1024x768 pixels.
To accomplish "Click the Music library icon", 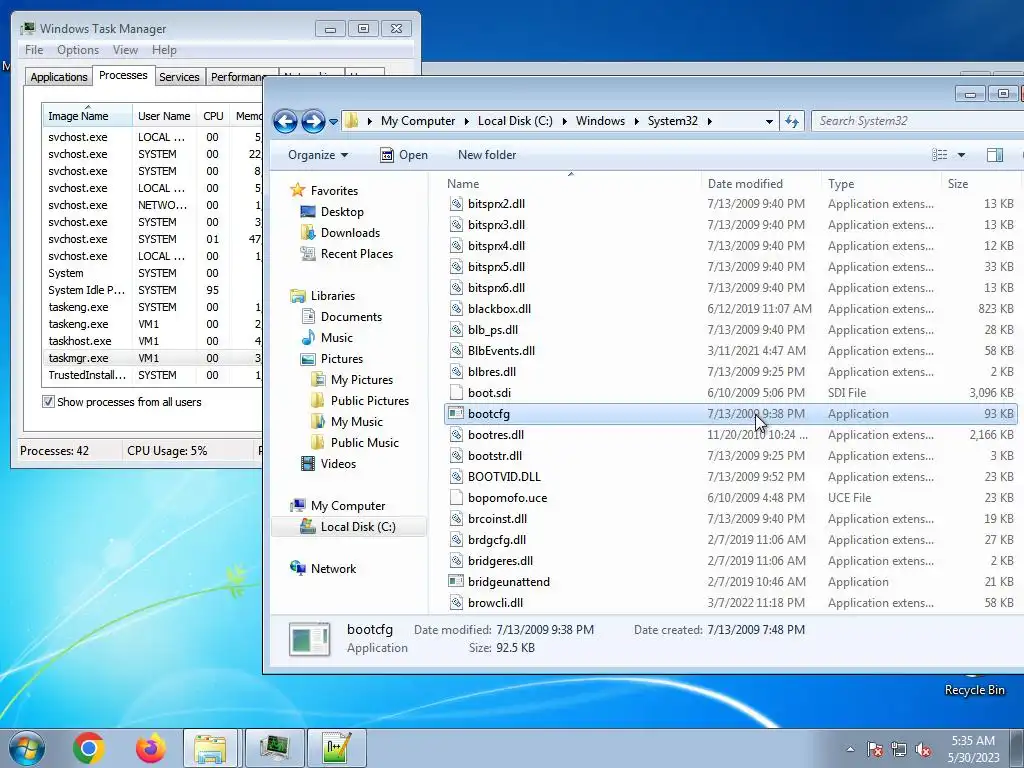I will click(x=308, y=338).
